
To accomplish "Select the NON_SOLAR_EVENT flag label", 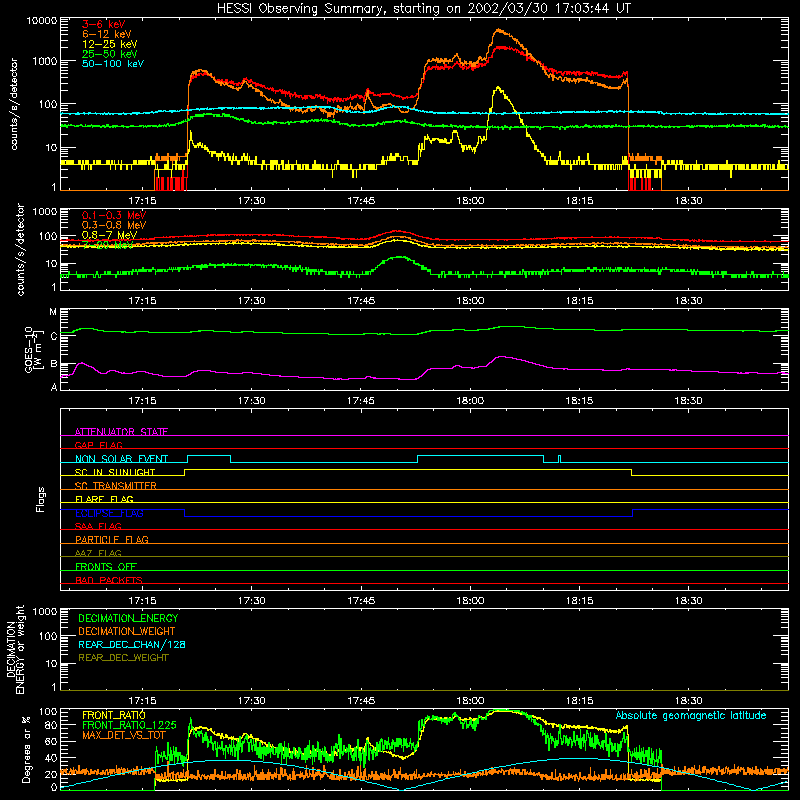I will 121,459.
